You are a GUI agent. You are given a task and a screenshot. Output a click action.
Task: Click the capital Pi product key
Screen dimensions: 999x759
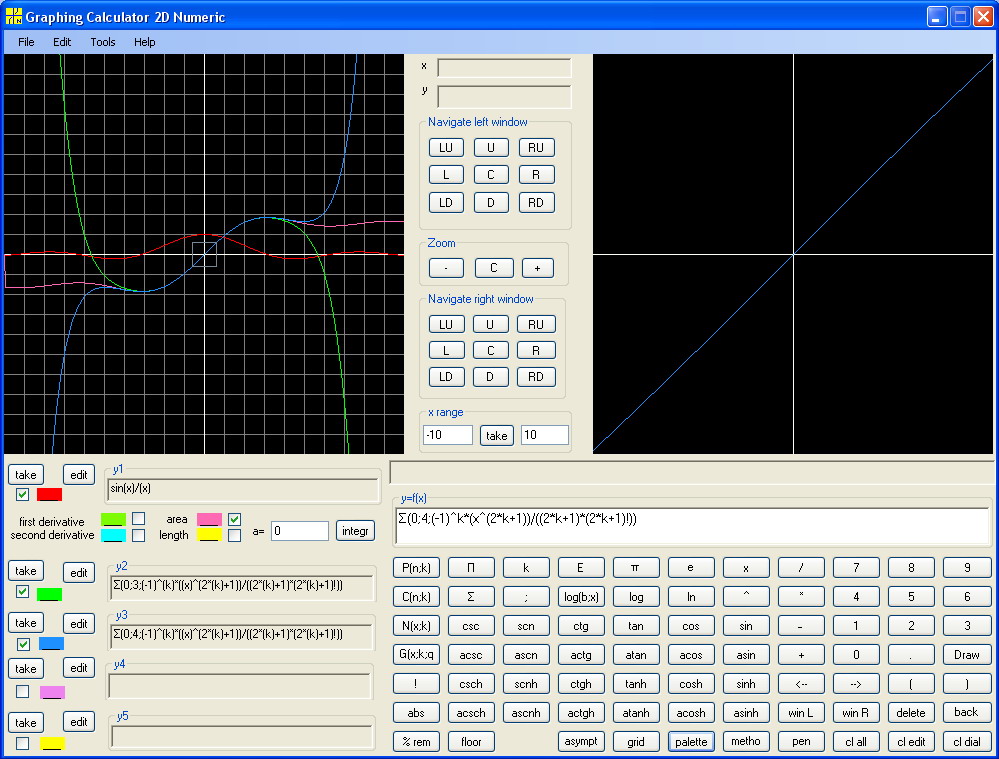click(471, 567)
